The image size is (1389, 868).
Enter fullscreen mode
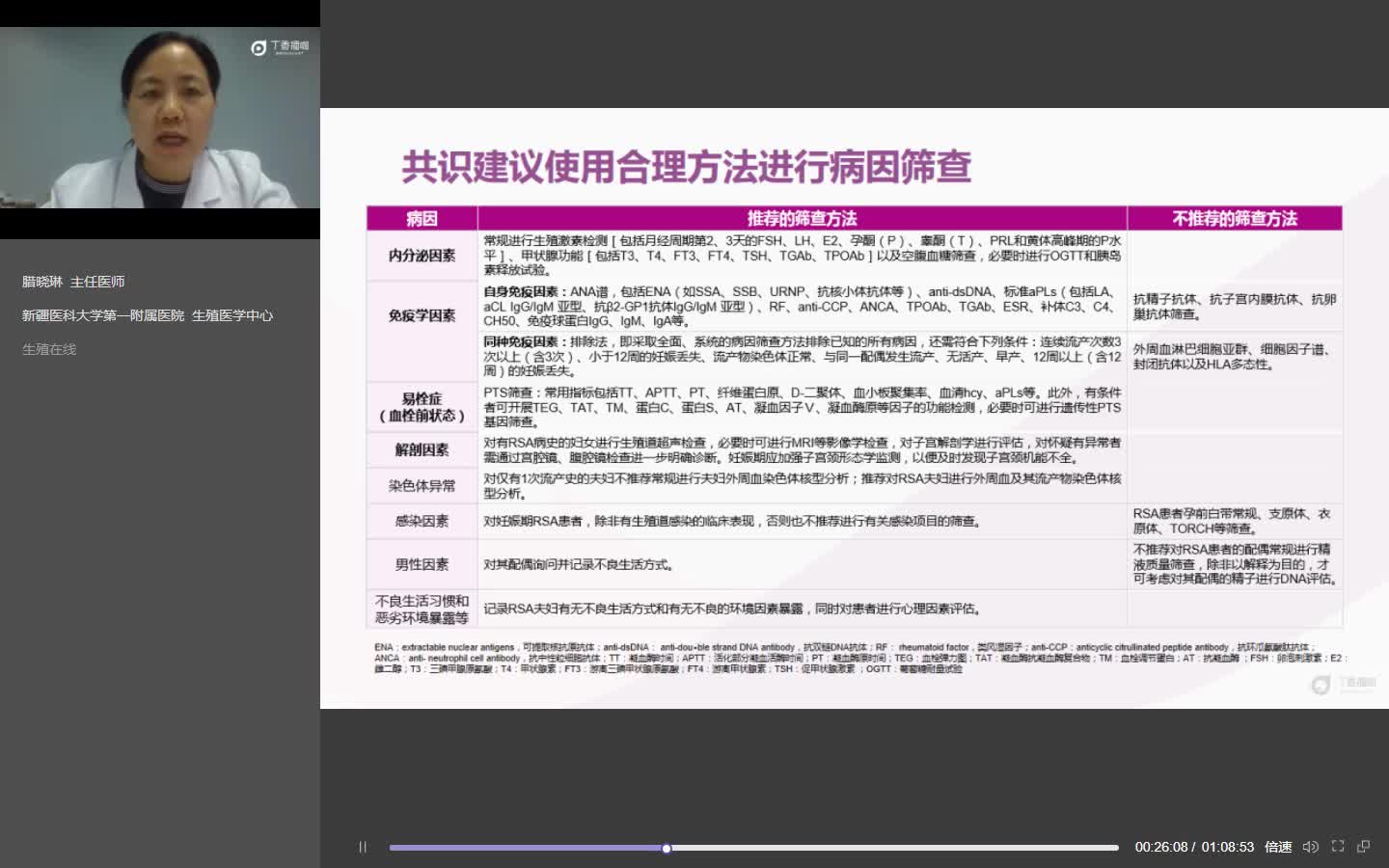[1338, 846]
